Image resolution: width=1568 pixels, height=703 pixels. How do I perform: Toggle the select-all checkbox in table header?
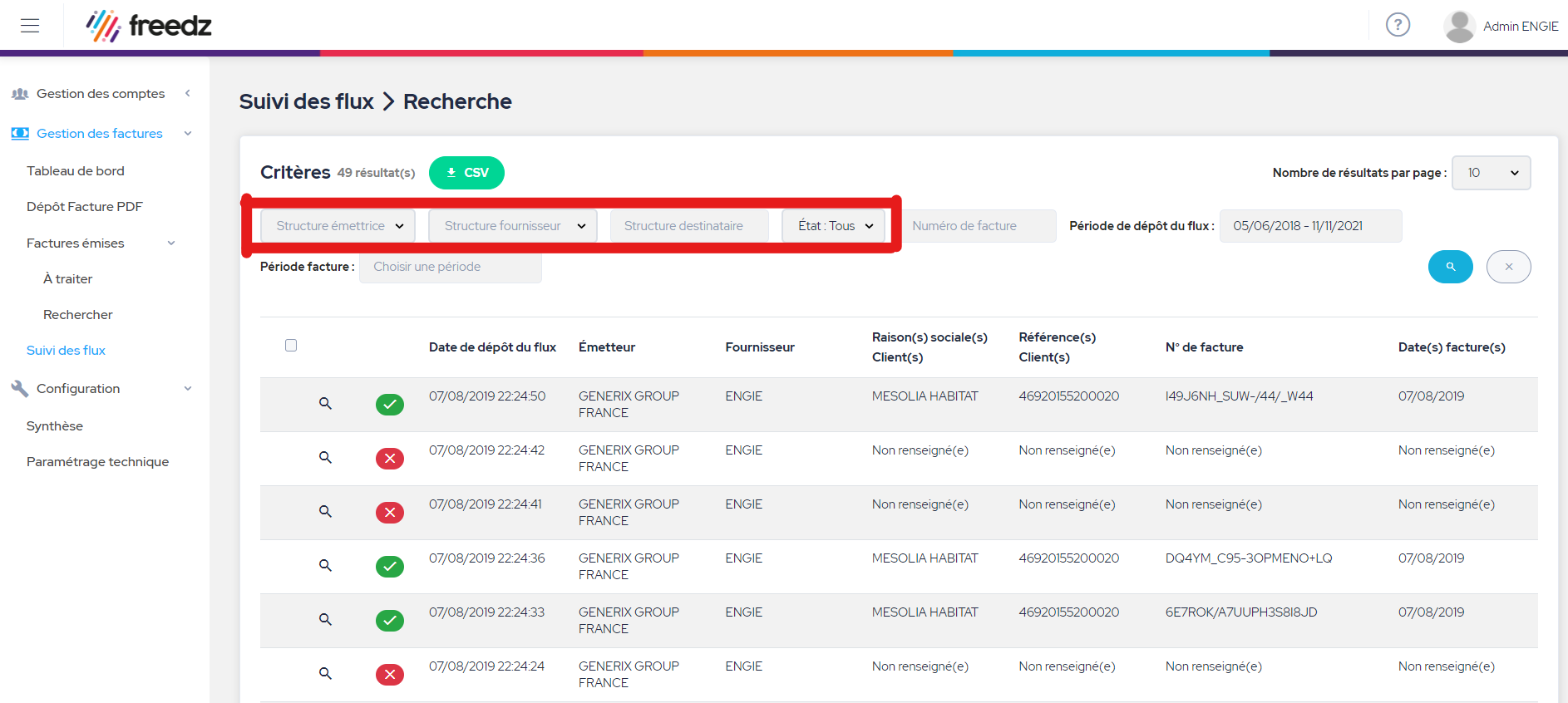point(291,346)
